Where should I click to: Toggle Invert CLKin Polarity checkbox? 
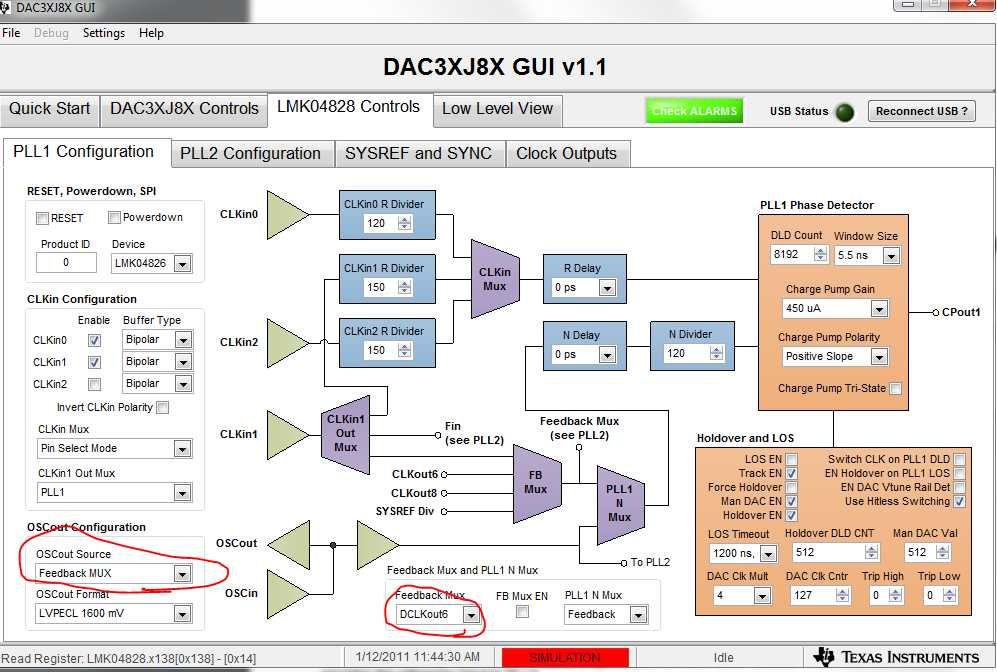click(x=163, y=408)
